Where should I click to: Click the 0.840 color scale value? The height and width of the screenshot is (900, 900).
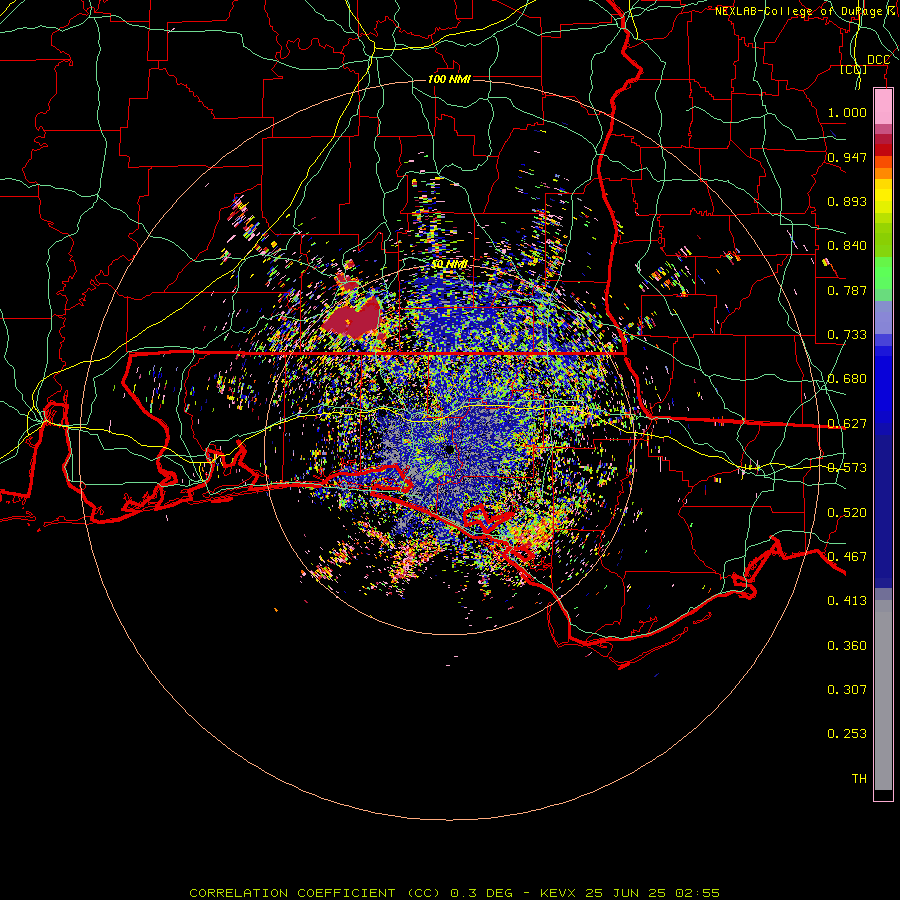[x=847, y=246]
